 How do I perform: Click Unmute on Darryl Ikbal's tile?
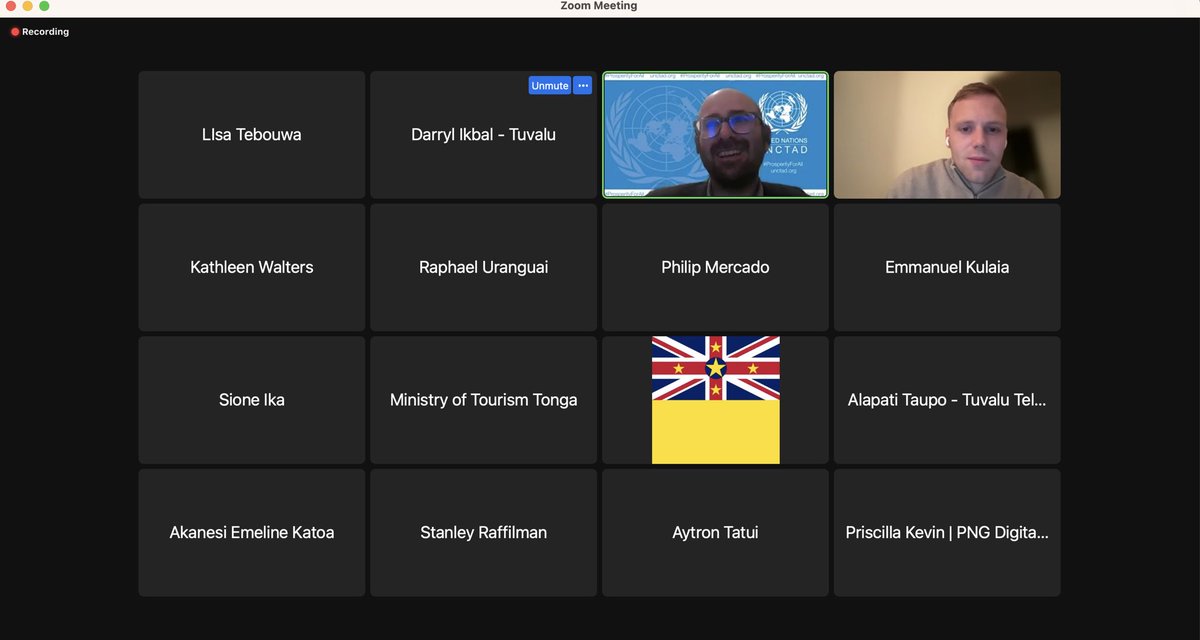click(550, 86)
